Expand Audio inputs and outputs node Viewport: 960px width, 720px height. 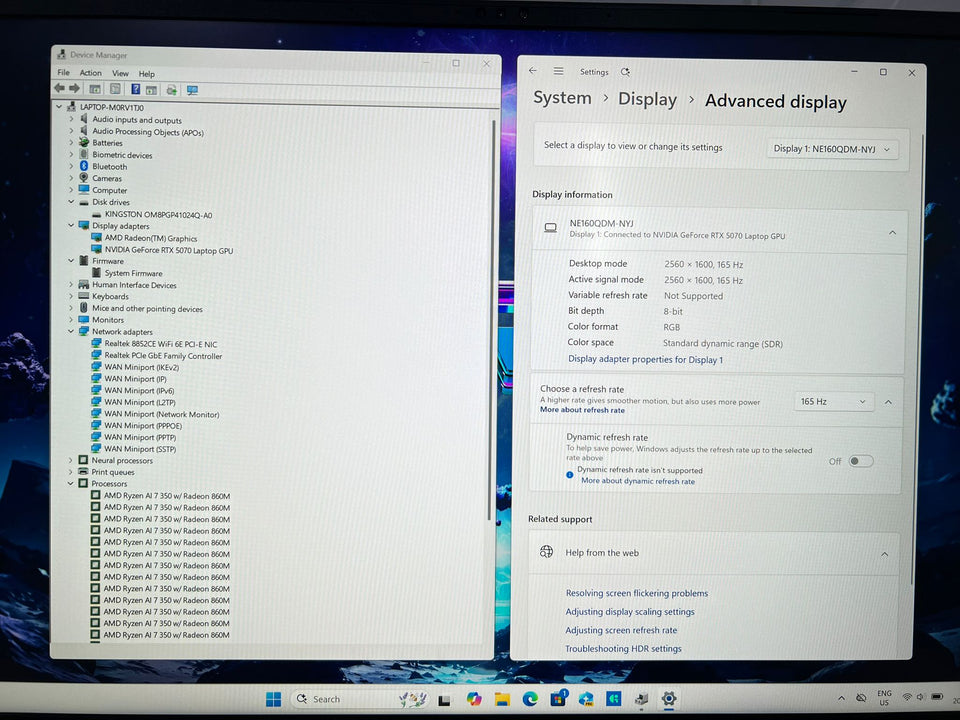pyautogui.click(x=71, y=119)
